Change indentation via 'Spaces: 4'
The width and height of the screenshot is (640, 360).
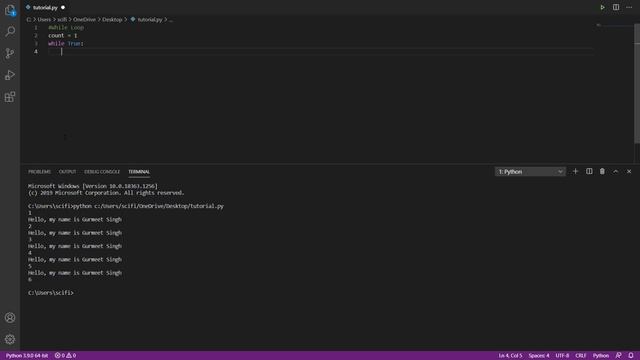tap(539, 356)
